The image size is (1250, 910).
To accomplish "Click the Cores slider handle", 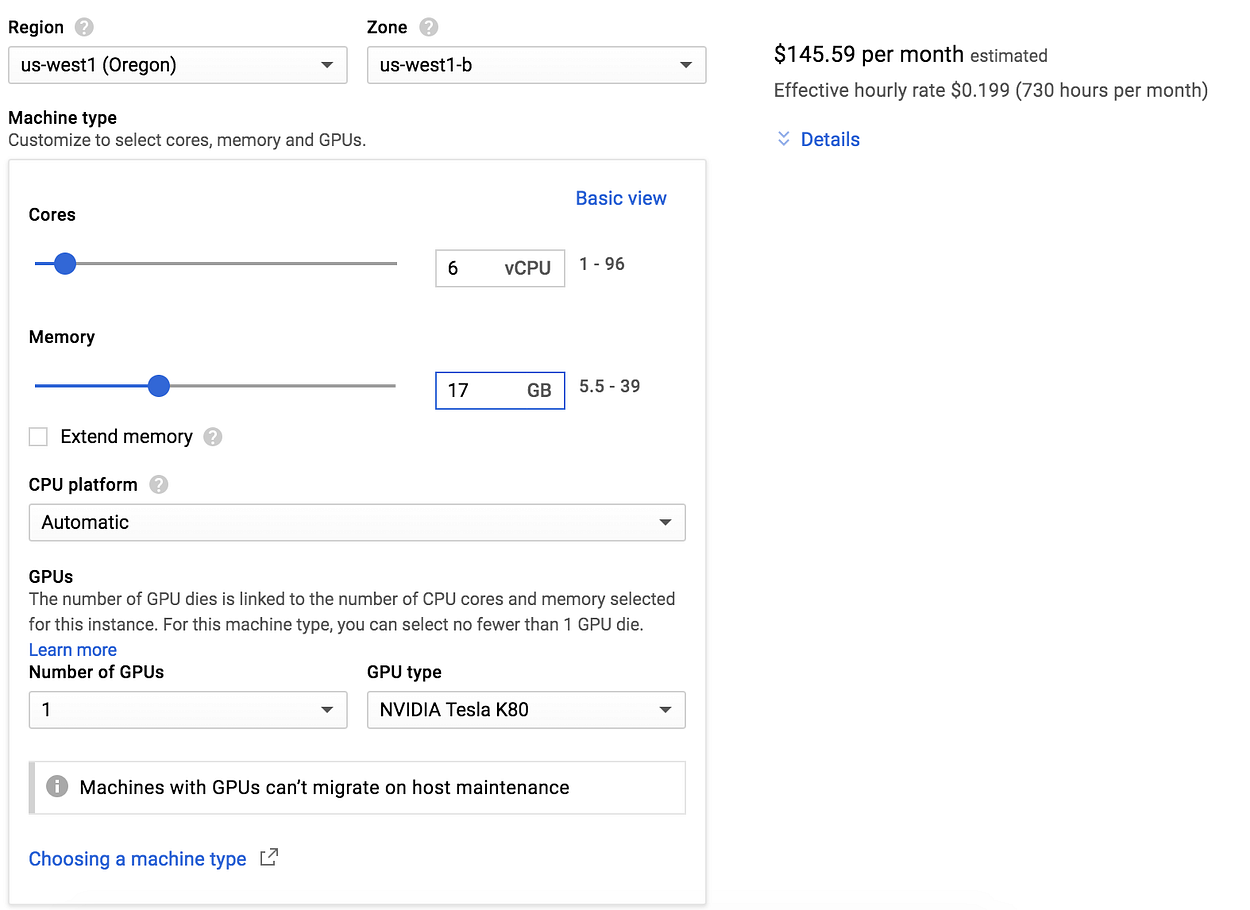I will tap(65, 264).
